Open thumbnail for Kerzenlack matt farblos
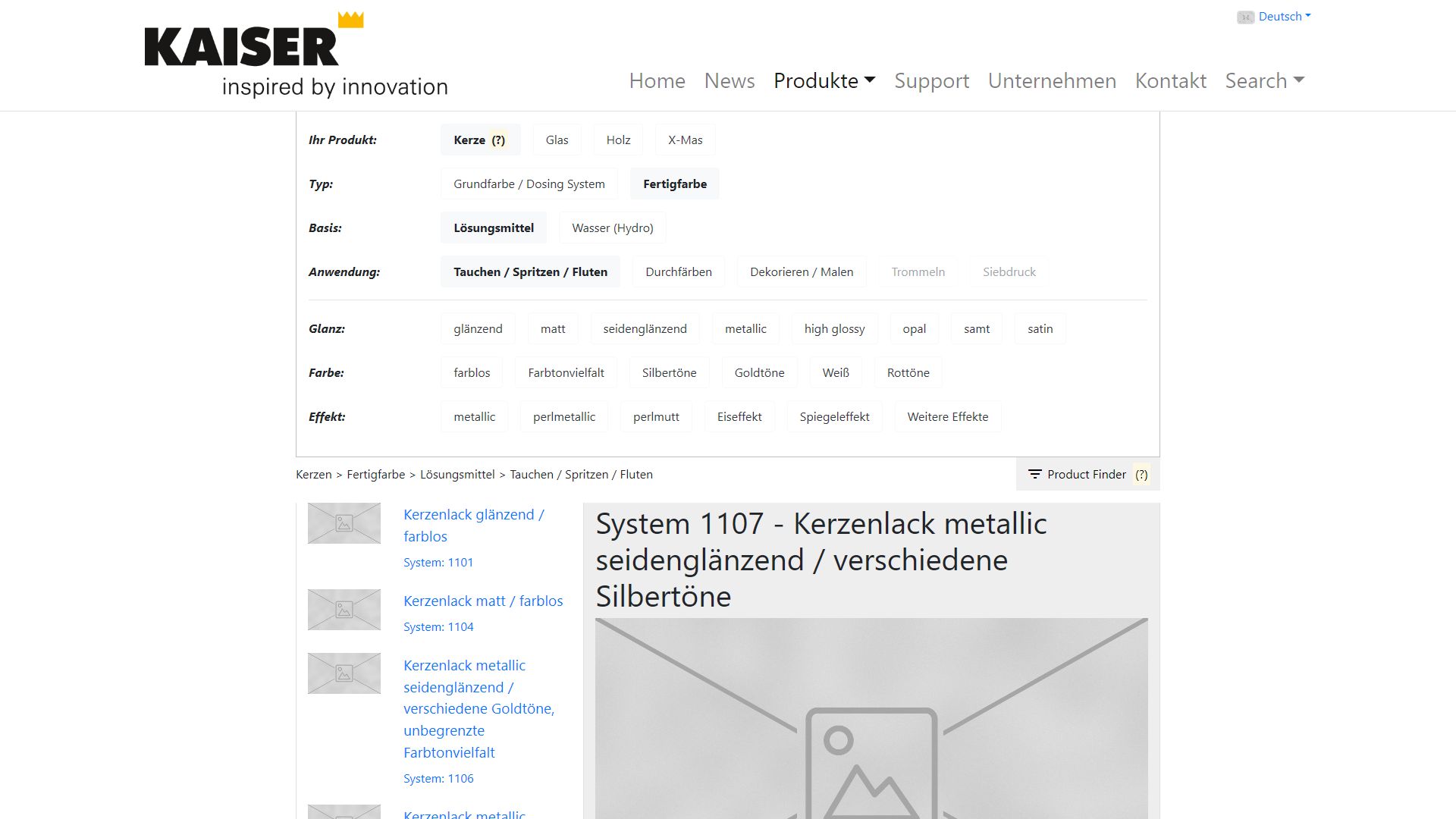 click(344, 610)
